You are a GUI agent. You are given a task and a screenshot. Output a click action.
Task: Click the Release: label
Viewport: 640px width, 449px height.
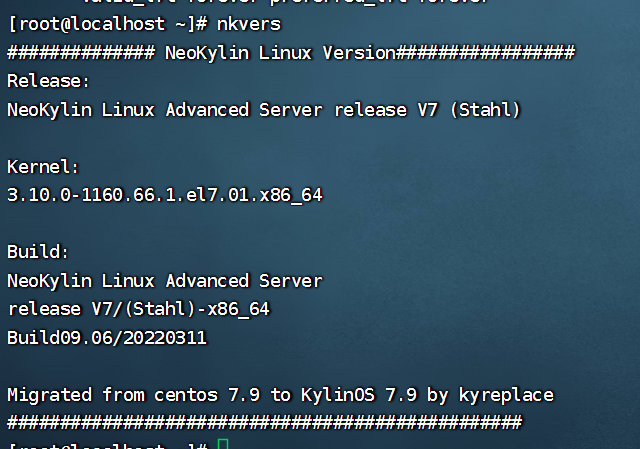tap(48, 81)
